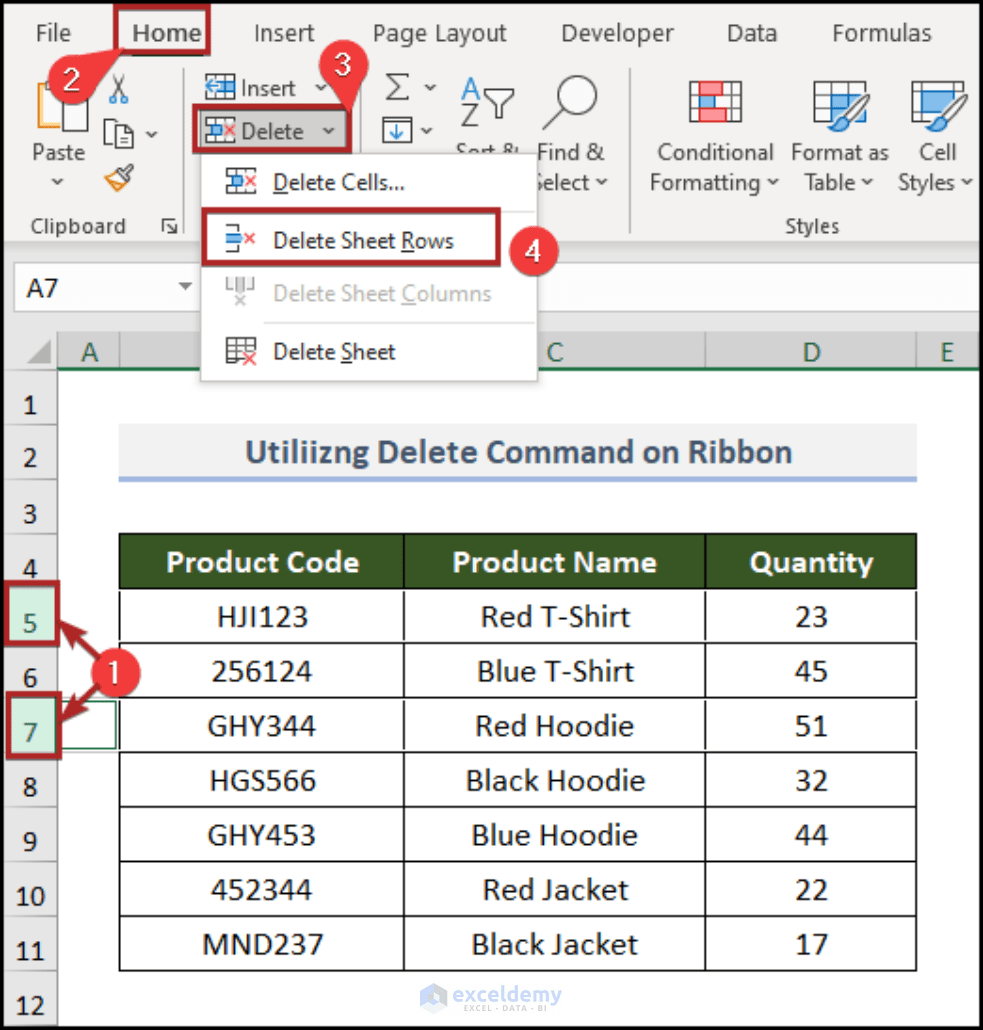This screenshot has height=1030, width=983.
Task: Select the Cut scissors icon
Action: pyautogui.click(x=118, y=89)
